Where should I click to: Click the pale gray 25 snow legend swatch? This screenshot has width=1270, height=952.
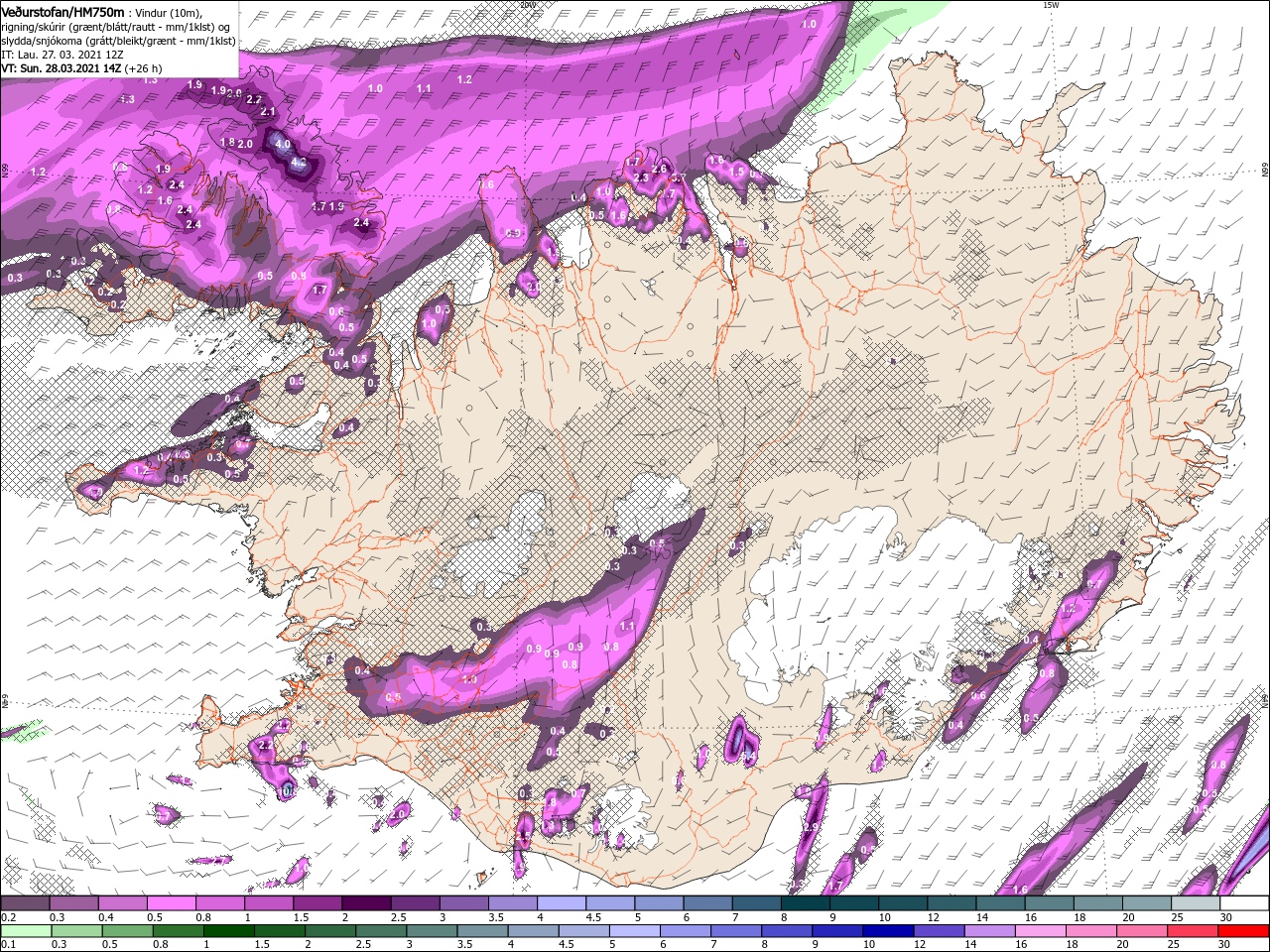tap(1195, 903)
